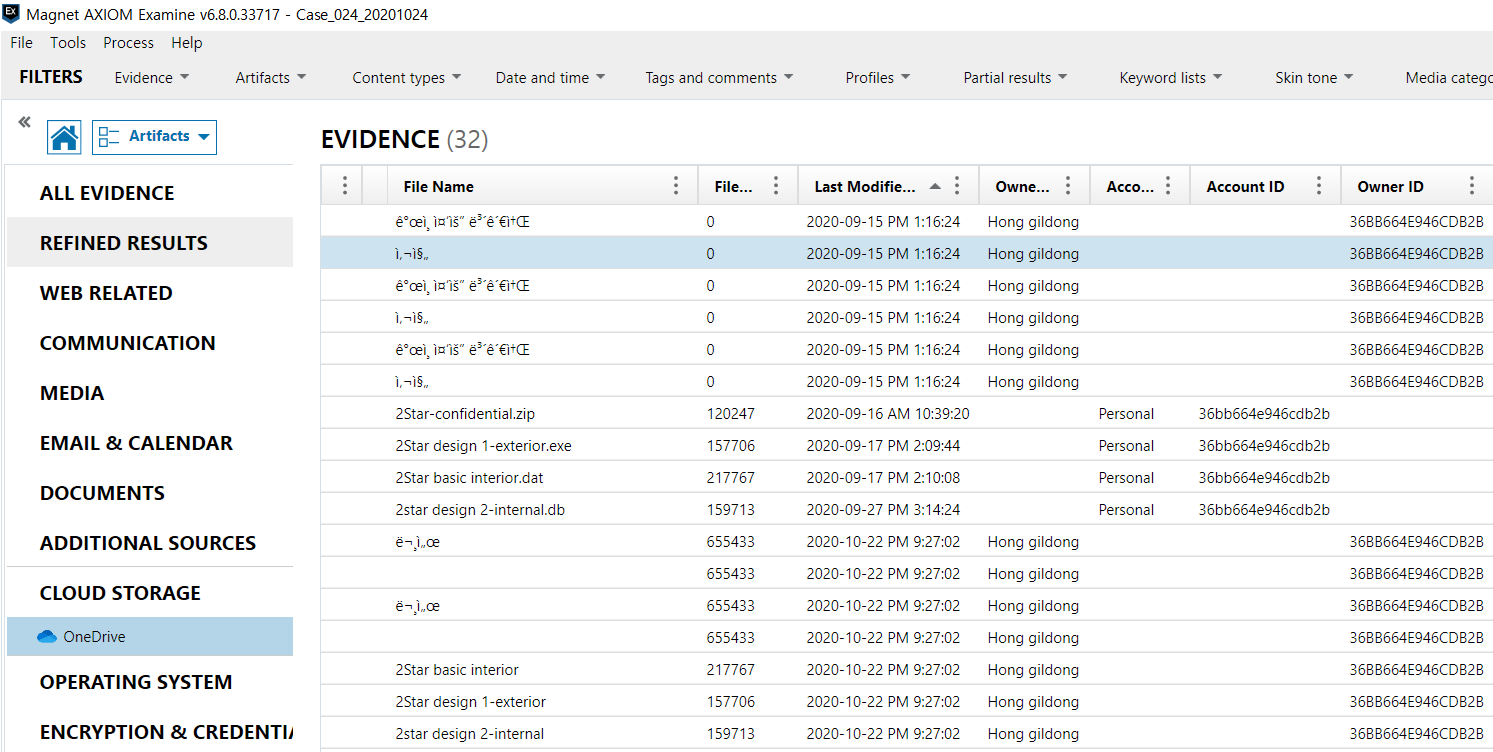Select the 2Star design 1-exterior row
Image resolution: width=1493 pixels, height=752 pixels.
click(907, 702)
